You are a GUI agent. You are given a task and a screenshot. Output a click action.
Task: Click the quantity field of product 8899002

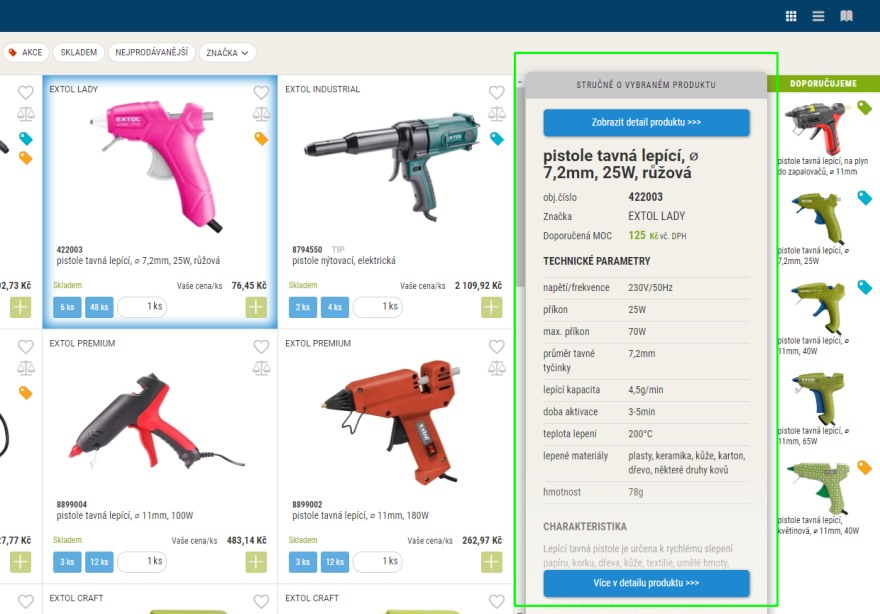pyautogui.click(x=378, y=561)
